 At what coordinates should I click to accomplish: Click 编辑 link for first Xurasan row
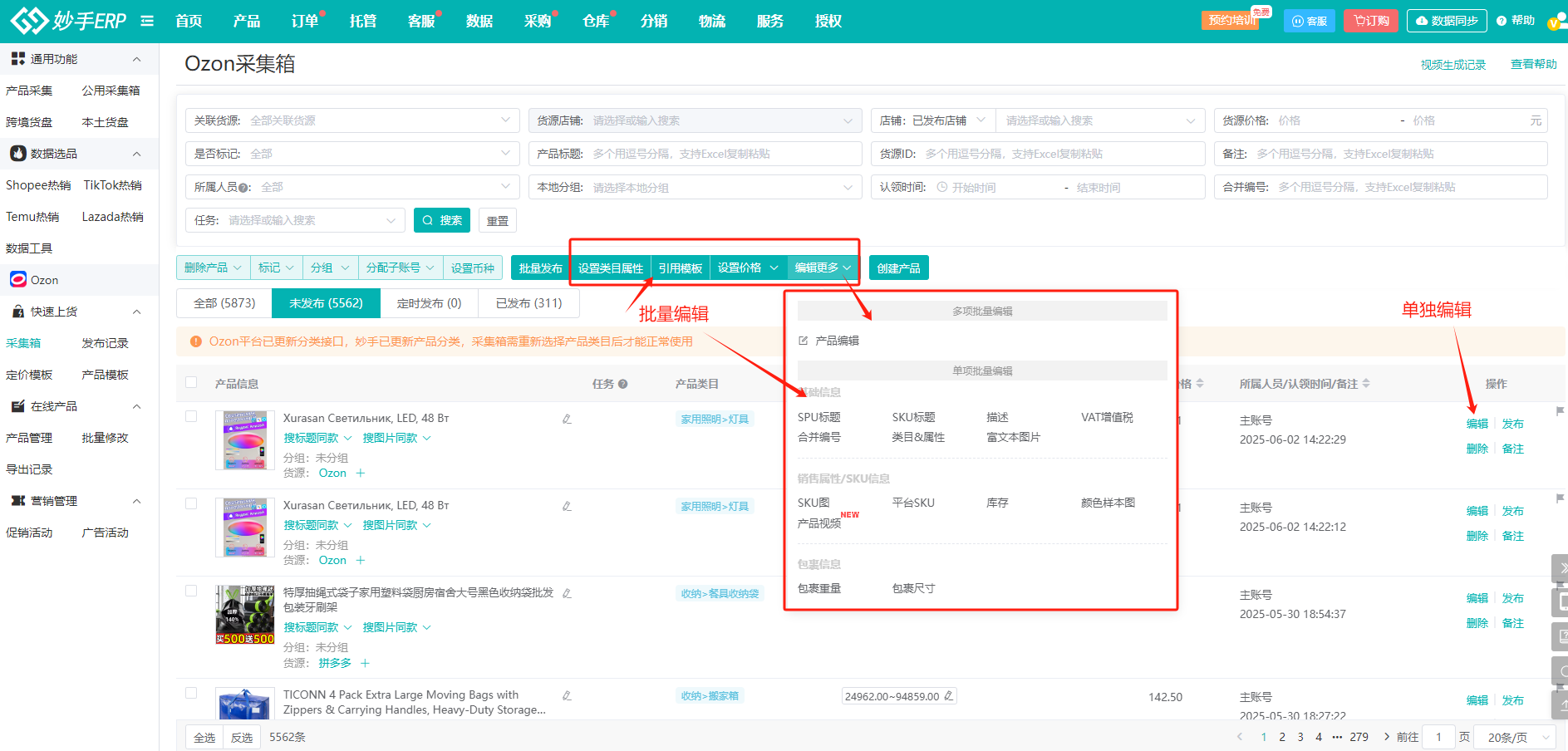1477,424
